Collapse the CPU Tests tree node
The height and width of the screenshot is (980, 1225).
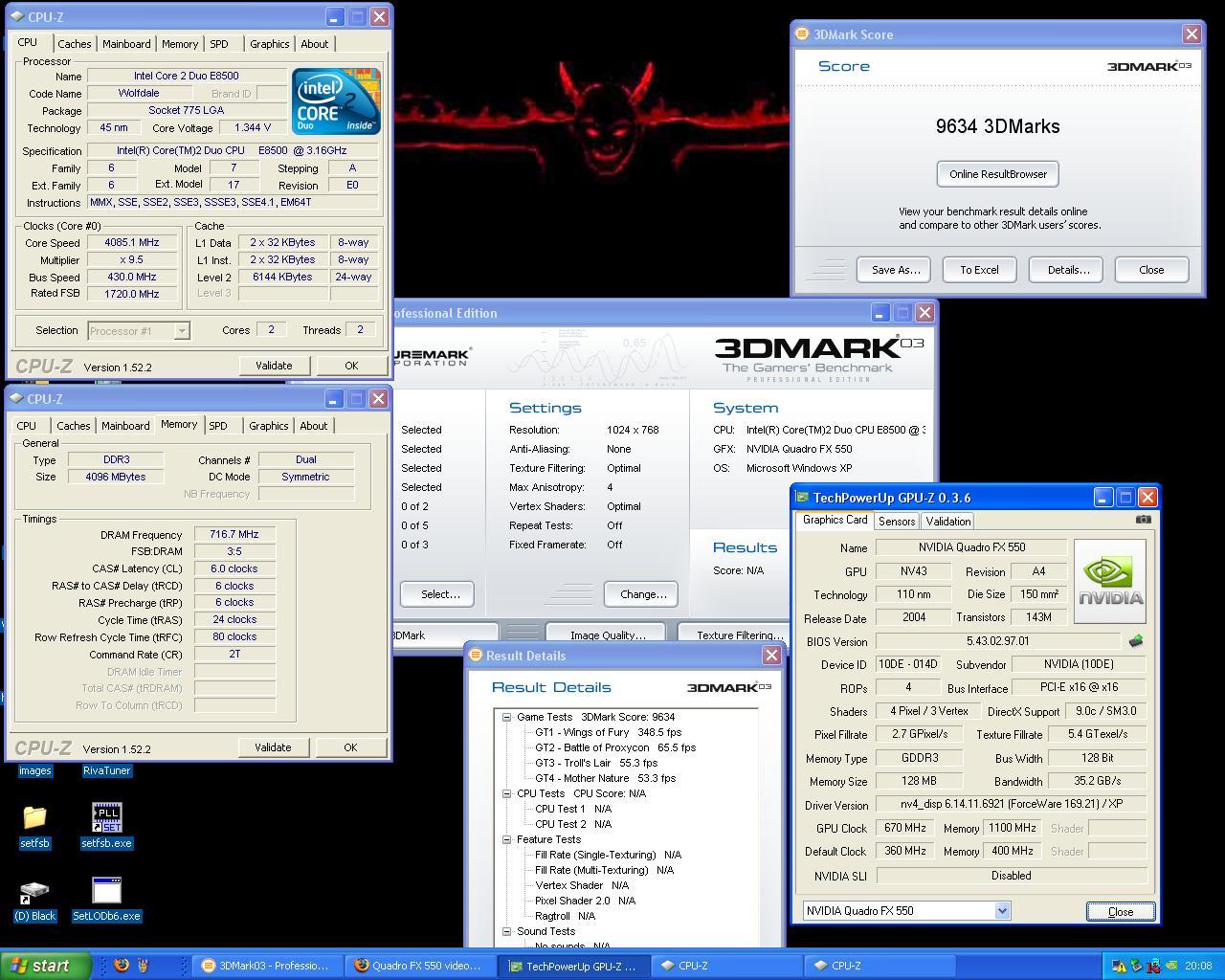507,793
